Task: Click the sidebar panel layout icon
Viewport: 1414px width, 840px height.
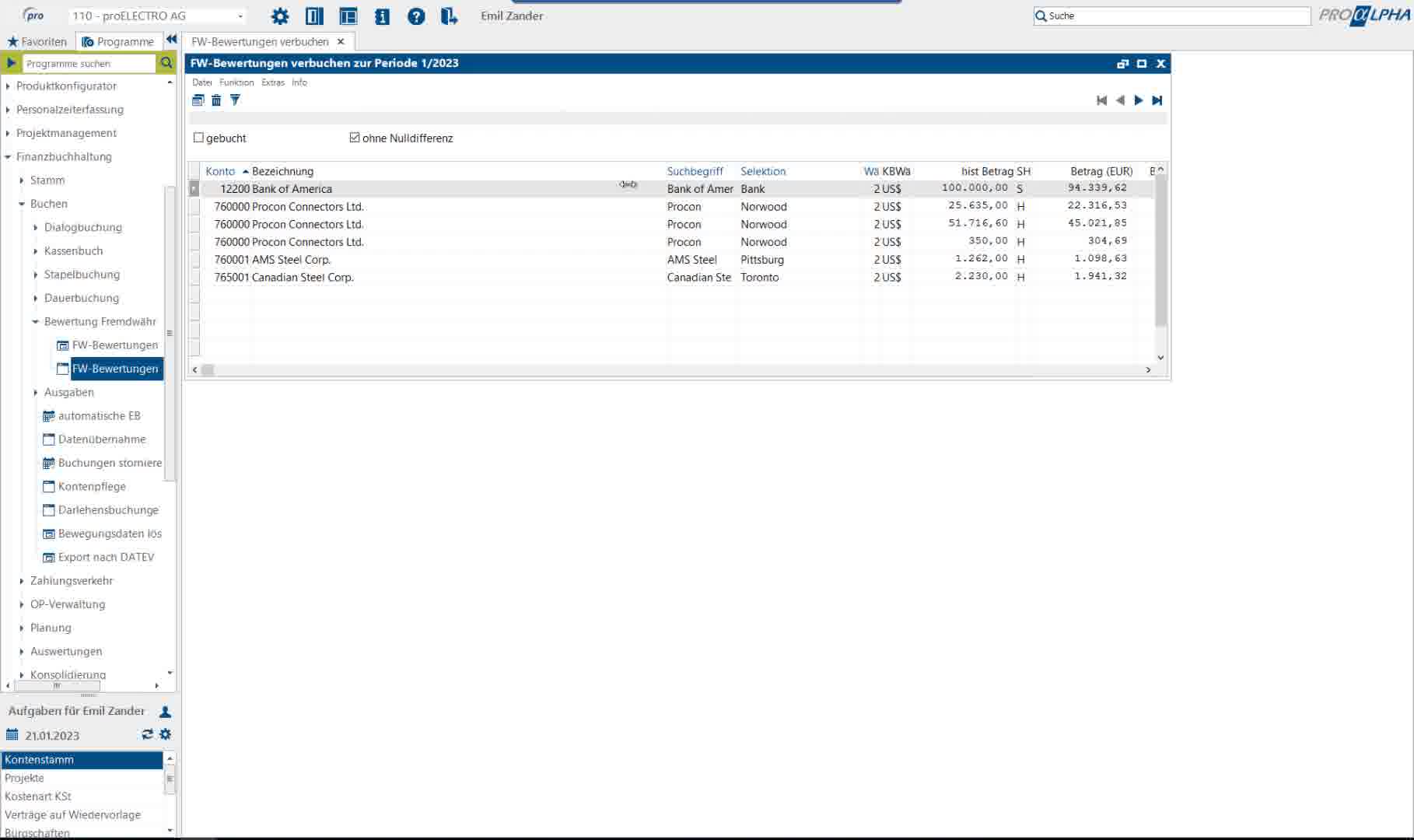Action: tap(348, 16)
